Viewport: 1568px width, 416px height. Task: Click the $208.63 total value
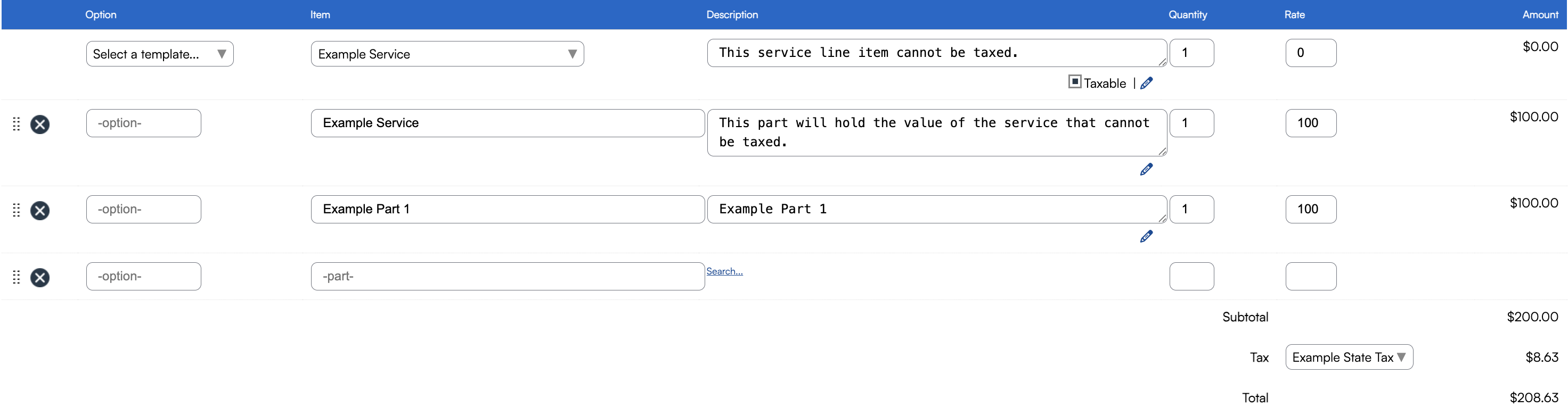[x=1534, y=398]
